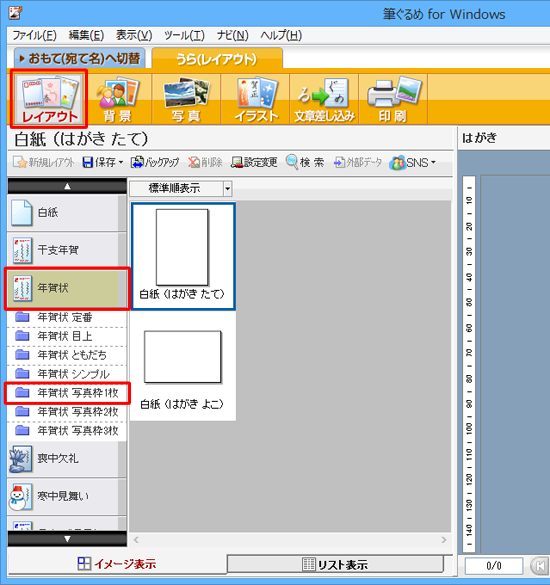This screenshot has width=550, height=585.
Task: Click the 保存 save toolbar button
Action: tap(102, 162)
